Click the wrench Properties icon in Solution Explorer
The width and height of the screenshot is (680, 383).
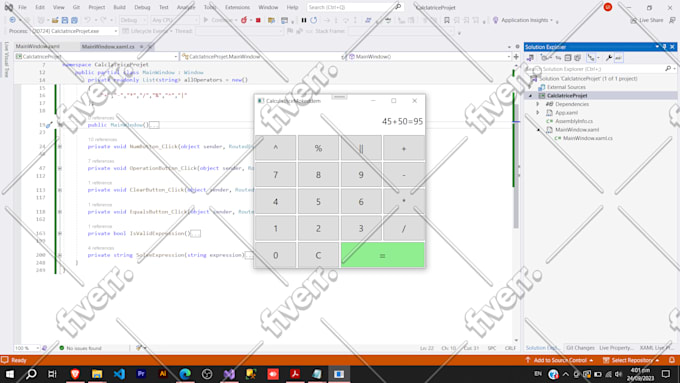click(x=609, y=58)
